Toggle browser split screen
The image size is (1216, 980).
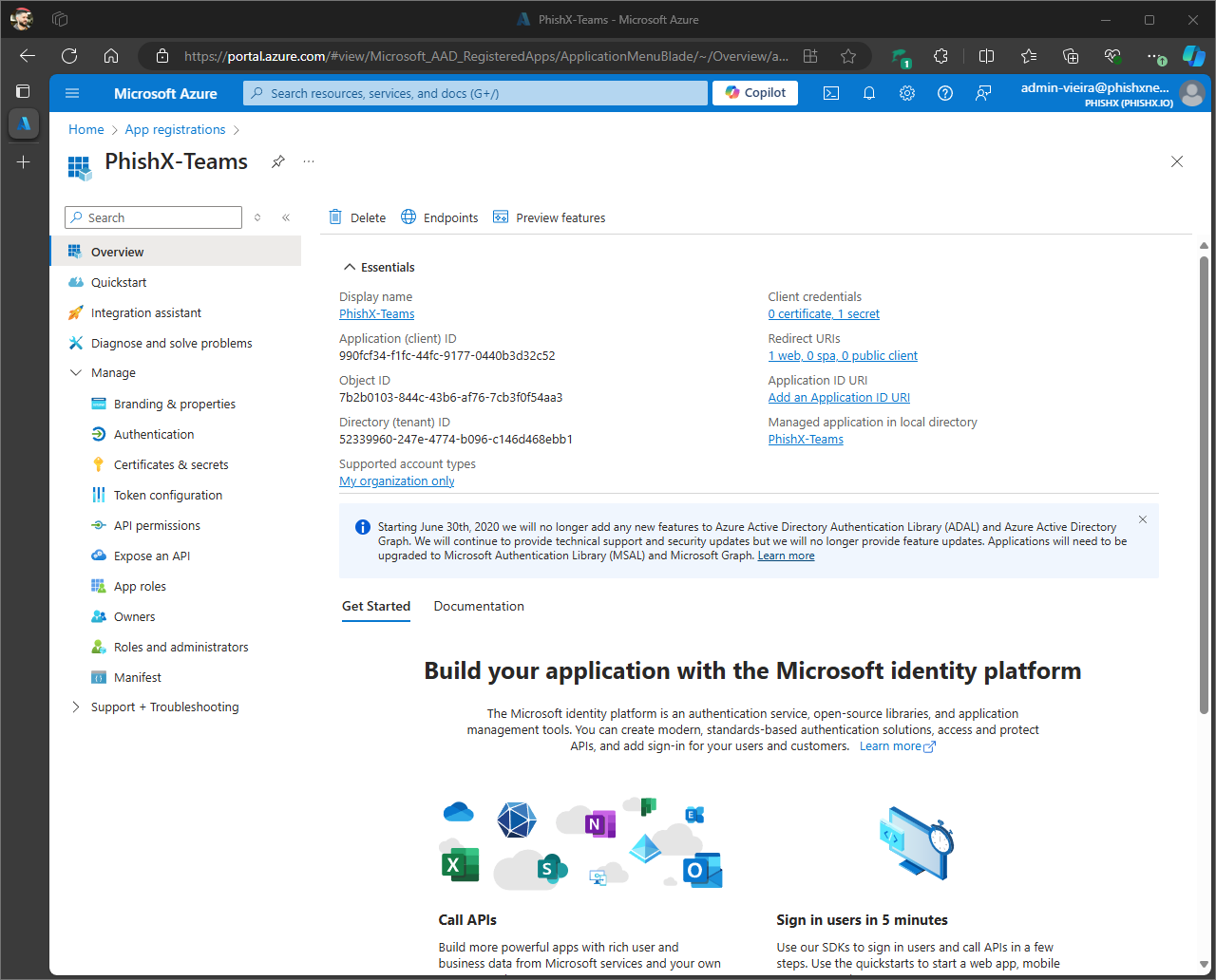point(987,56)
